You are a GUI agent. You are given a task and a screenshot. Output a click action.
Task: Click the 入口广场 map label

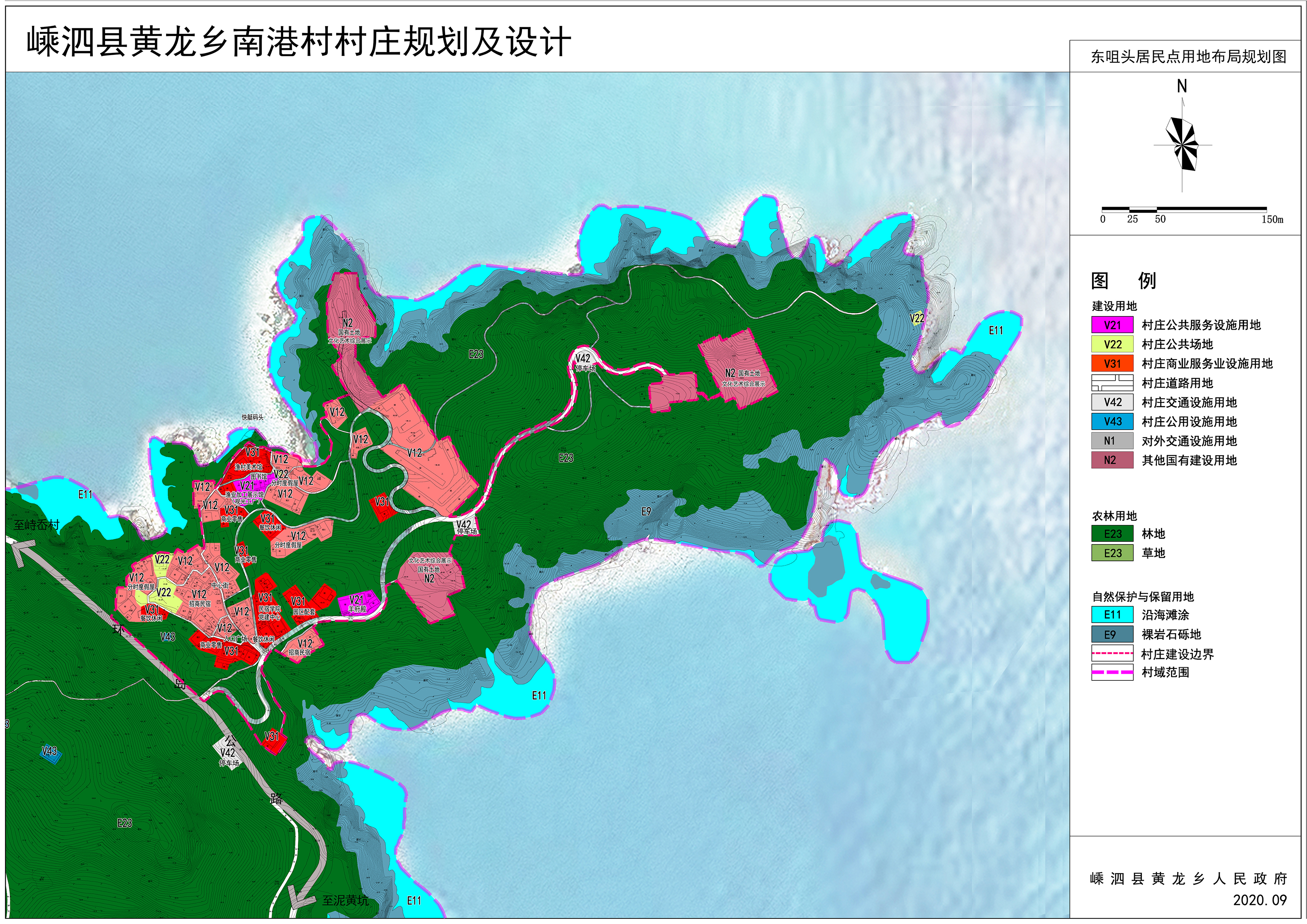pos(236,639)
